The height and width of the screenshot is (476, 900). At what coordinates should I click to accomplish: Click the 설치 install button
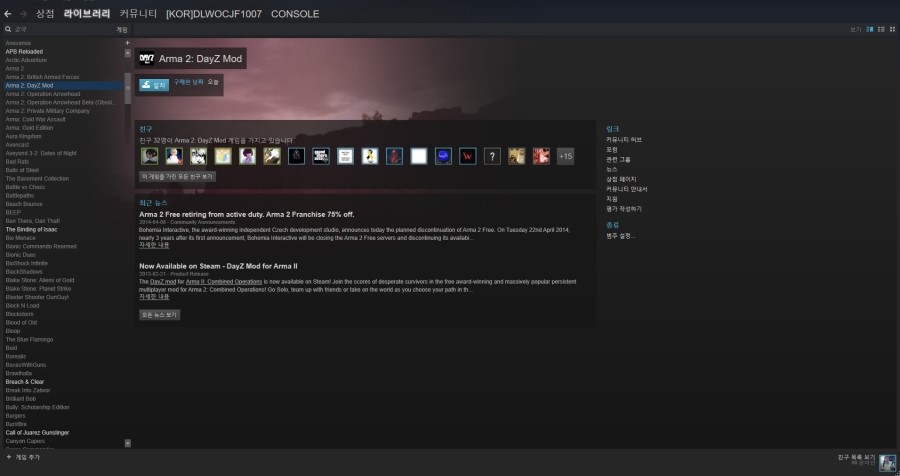pos(154,85)
